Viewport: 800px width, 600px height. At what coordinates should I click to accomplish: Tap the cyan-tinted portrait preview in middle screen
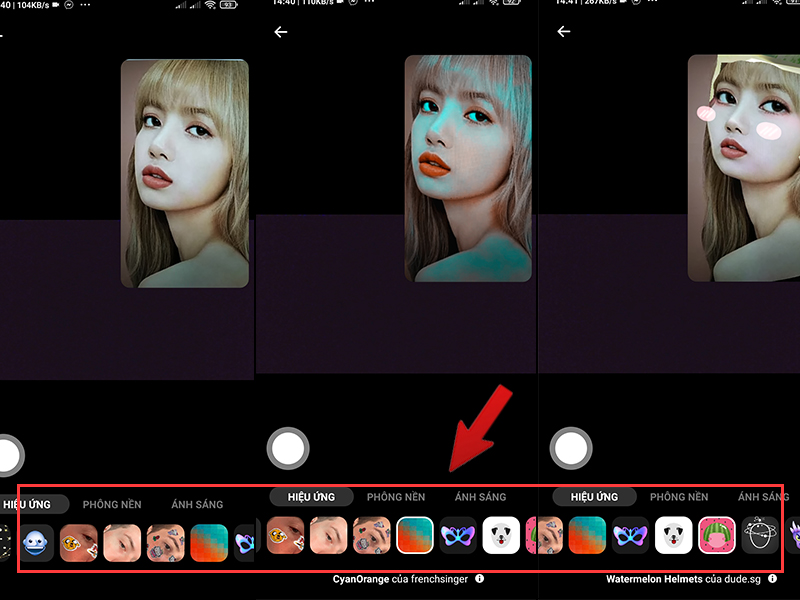tap(467, 170)
